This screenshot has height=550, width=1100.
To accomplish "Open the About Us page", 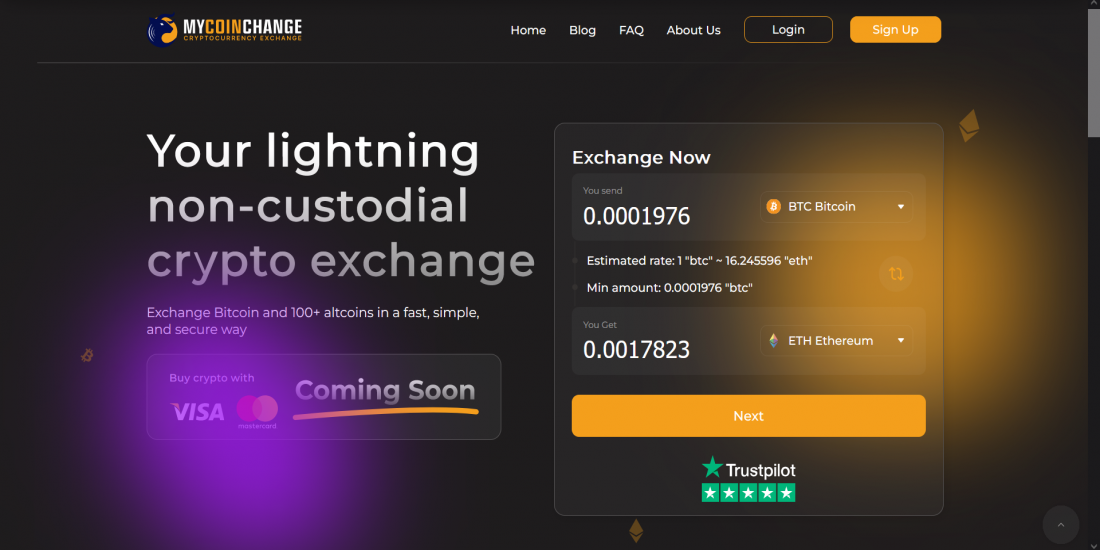I will (x=693, y=30).
